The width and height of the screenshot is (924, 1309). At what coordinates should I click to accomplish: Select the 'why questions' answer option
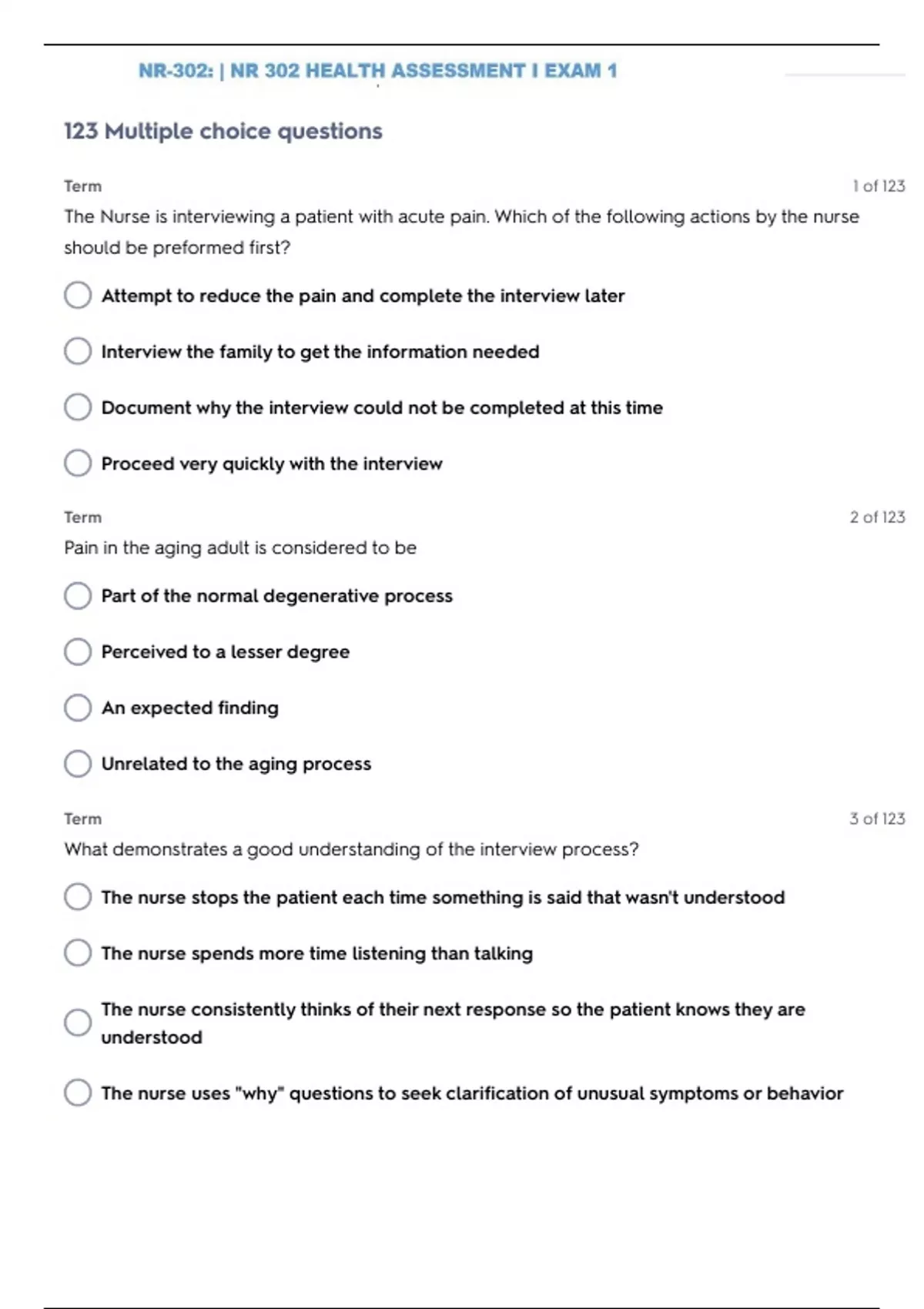(x=78, y=1093)
